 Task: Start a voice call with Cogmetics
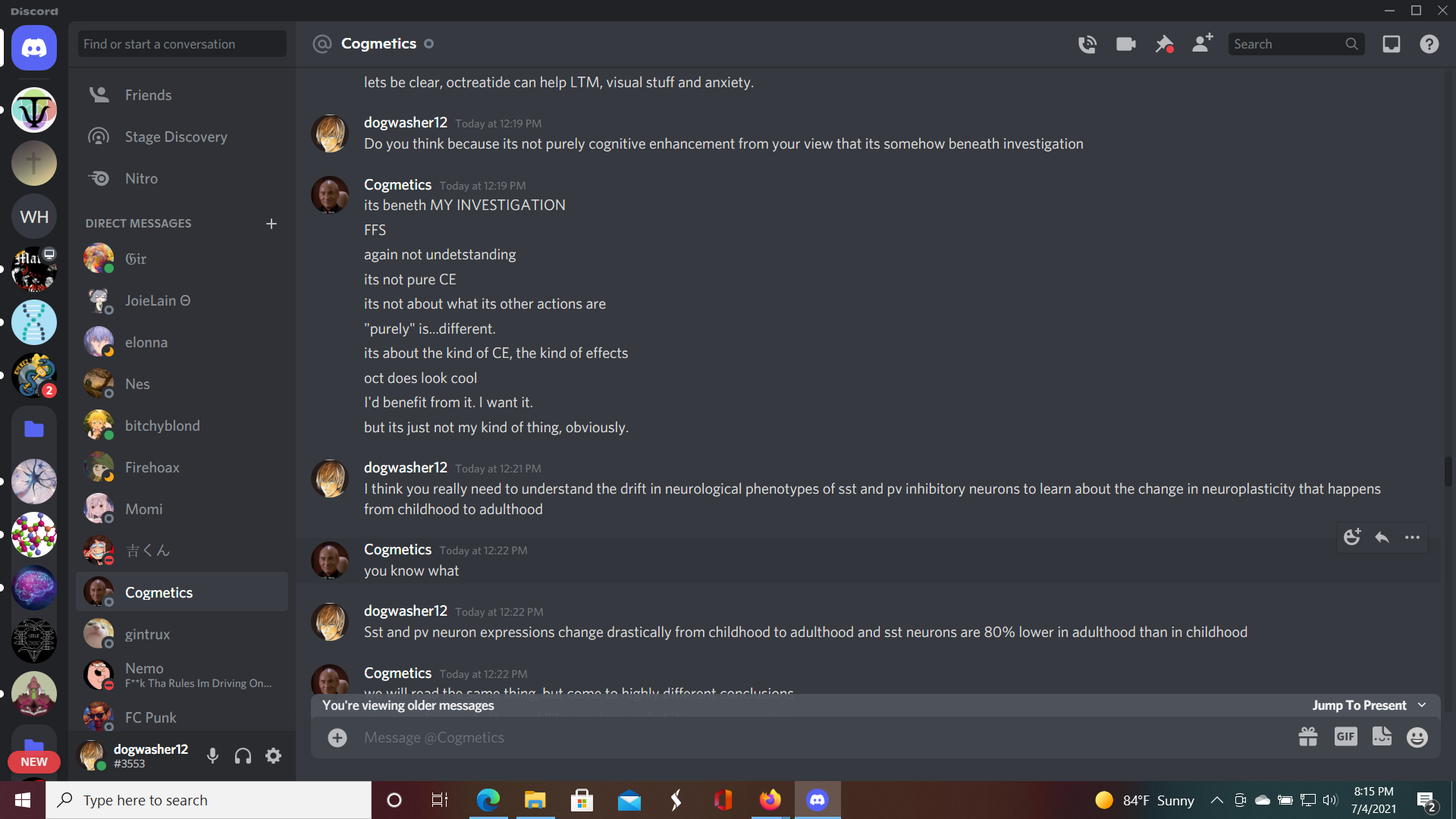pos(1087,44)
